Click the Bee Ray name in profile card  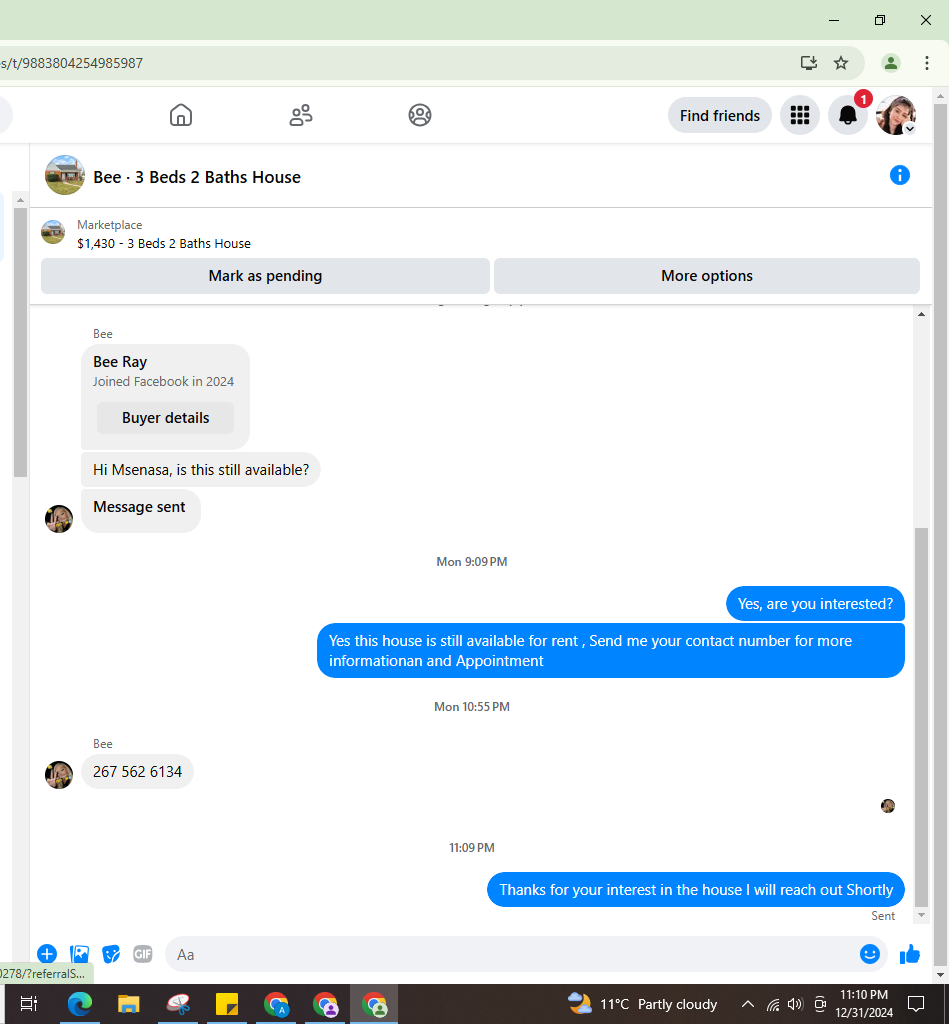coord(120,362)
